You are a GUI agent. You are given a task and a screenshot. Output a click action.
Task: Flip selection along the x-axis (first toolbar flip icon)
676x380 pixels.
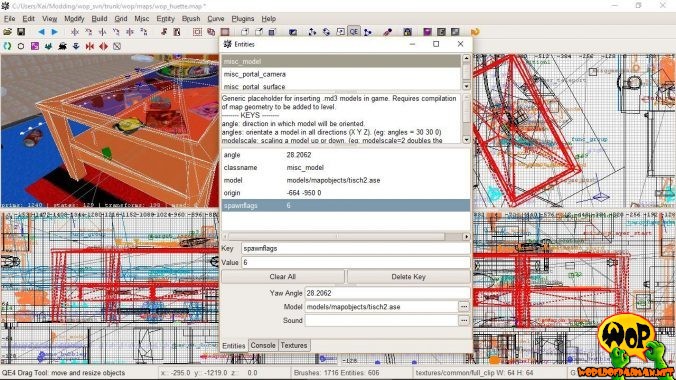tap(75, 32)
